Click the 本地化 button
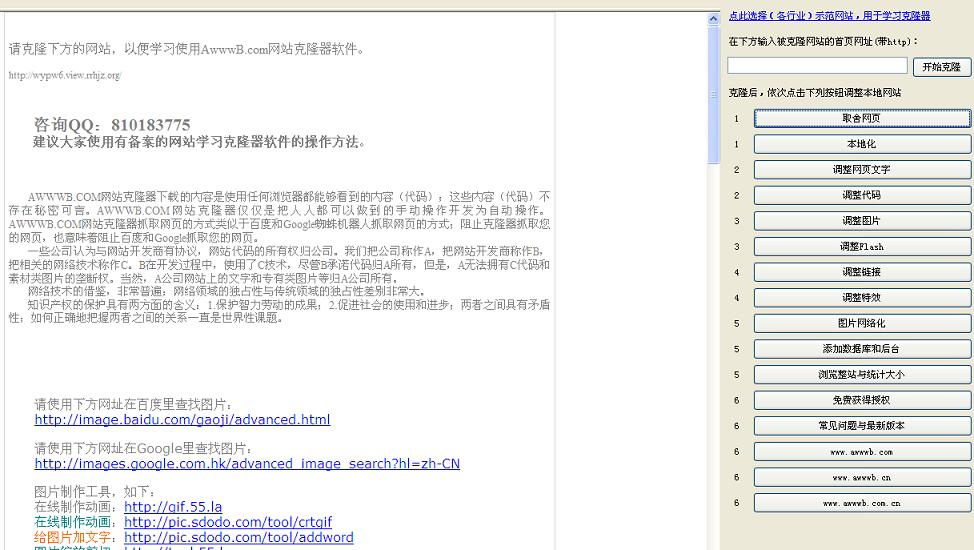Image resolution: width=974 pixels, height=550 pixels. (x=861, y=144)
